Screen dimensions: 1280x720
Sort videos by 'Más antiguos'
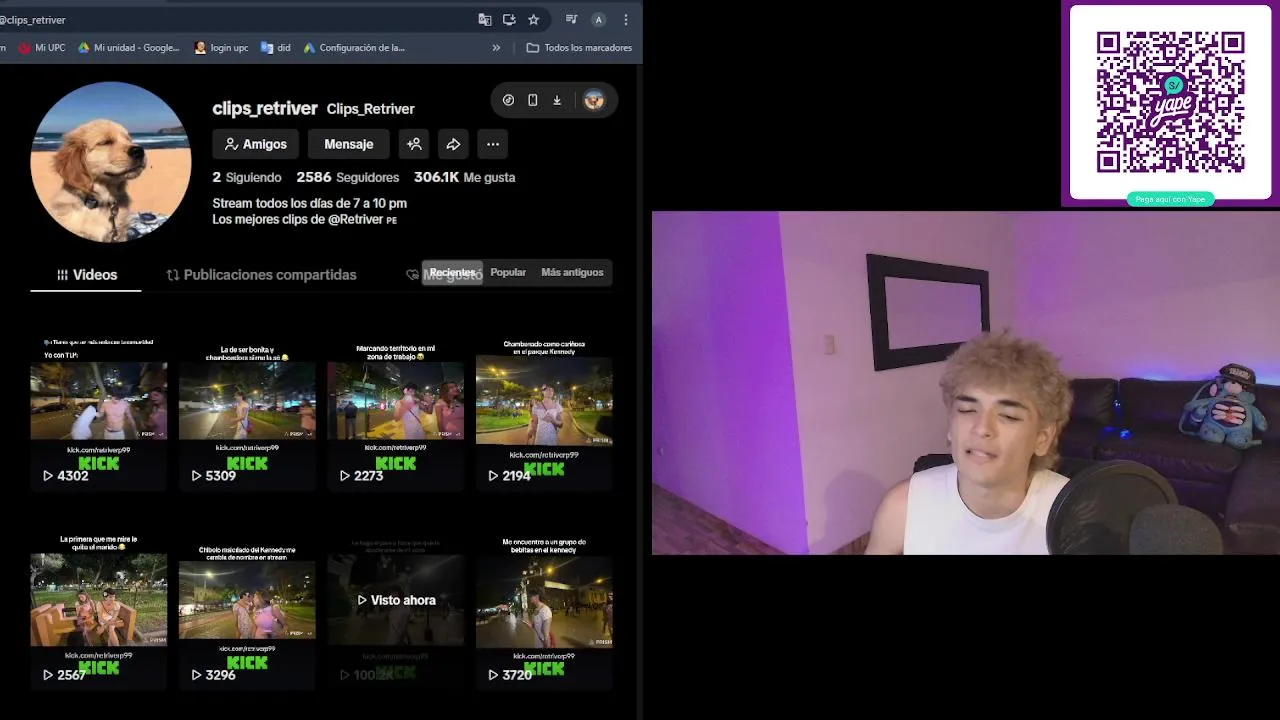[x=572, y=272]
